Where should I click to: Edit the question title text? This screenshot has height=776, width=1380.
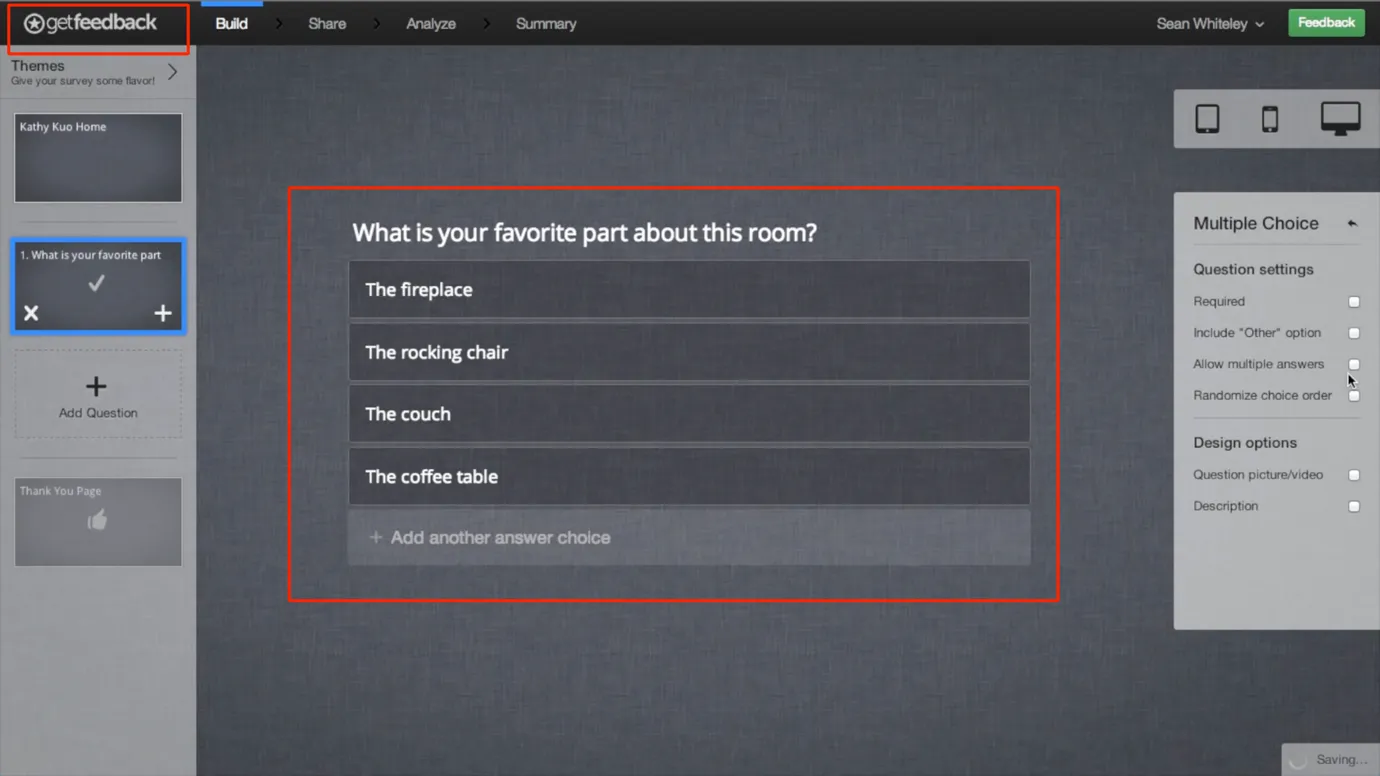[x=584, y=233]
